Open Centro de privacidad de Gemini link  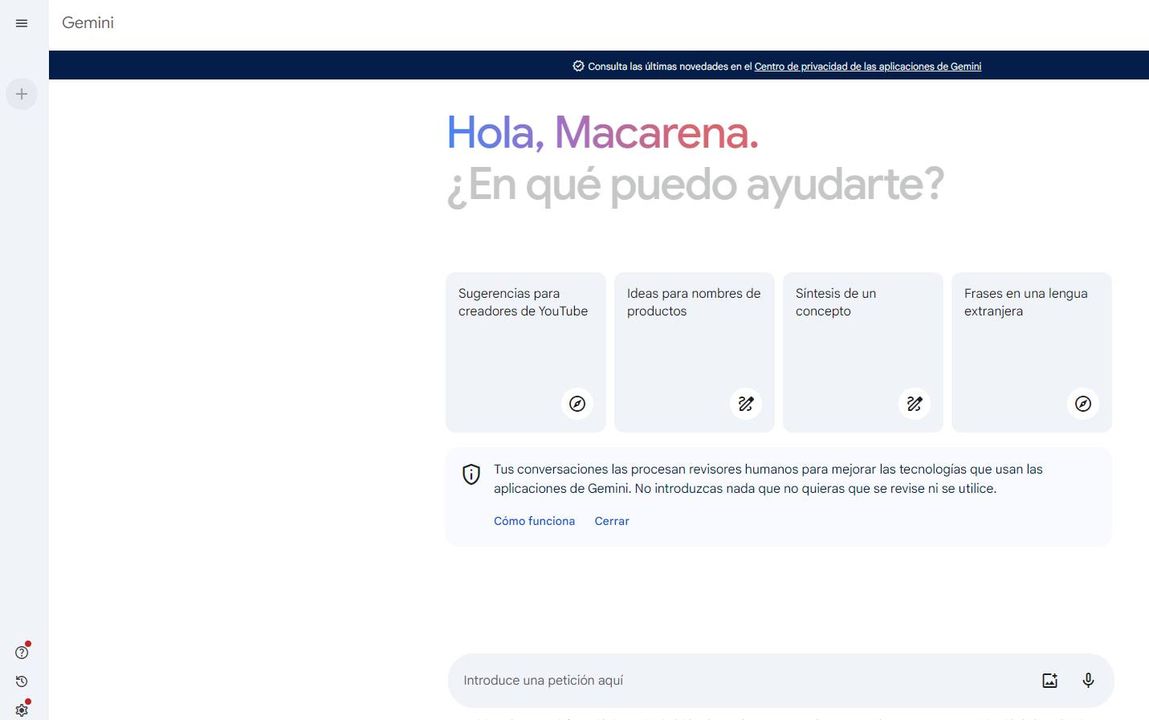point(868,67)
